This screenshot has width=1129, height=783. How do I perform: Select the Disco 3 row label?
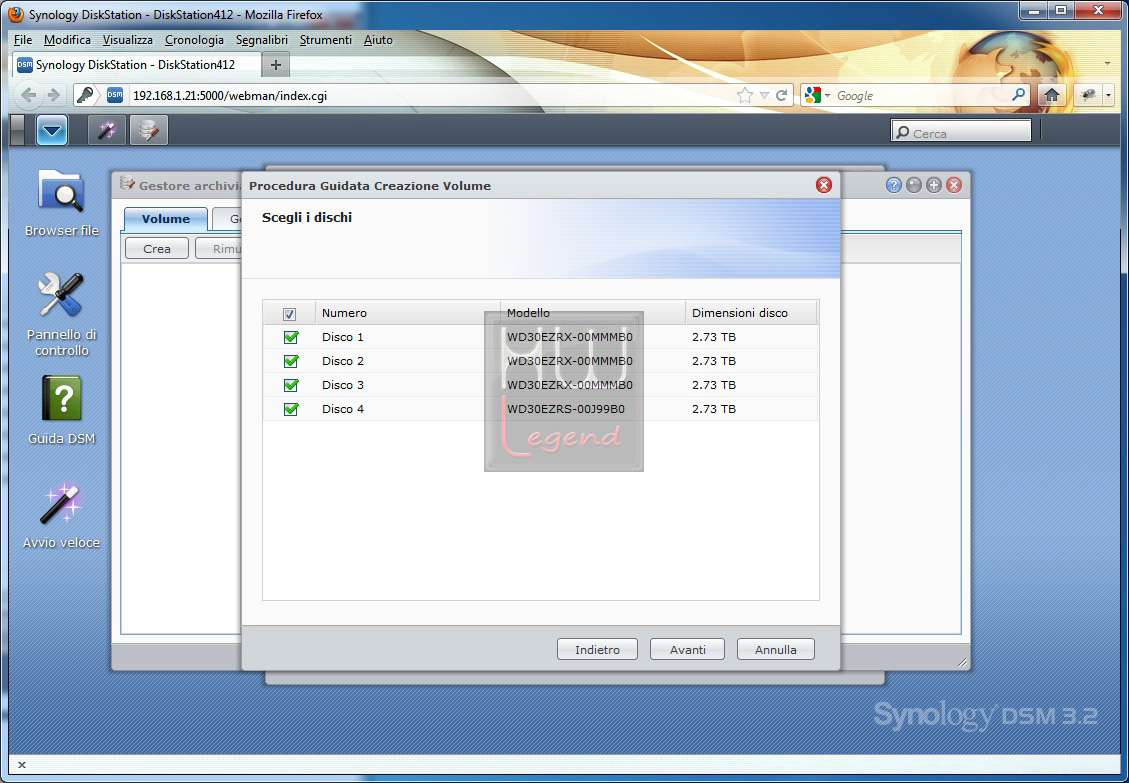coord(343,385)
